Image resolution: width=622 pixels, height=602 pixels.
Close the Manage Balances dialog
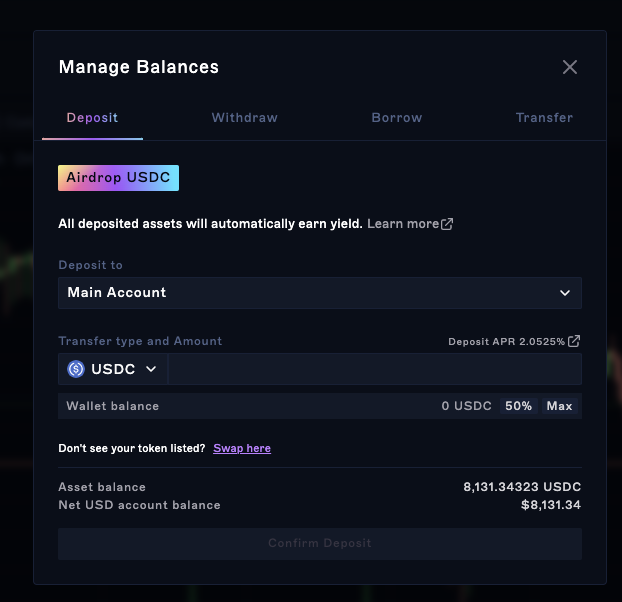click(570, 67)
